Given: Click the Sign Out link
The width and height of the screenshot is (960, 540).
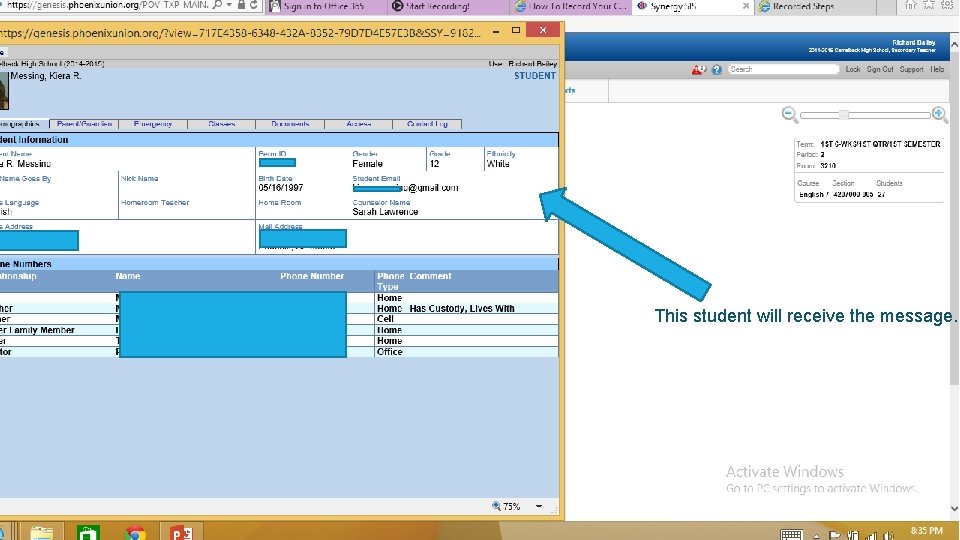Looking at the screenshot, I should [880, 69].
